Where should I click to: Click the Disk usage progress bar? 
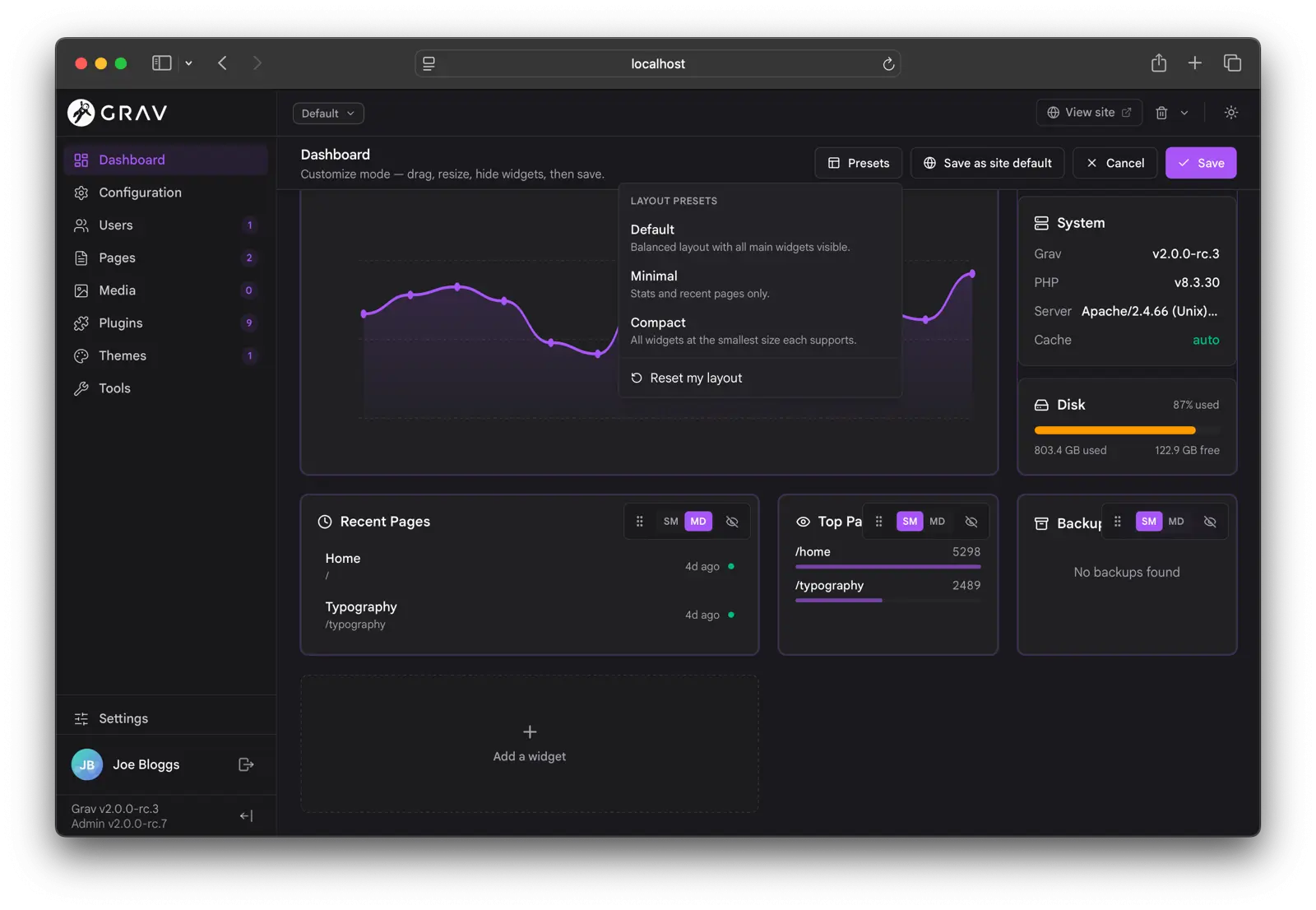point(1127,430)
